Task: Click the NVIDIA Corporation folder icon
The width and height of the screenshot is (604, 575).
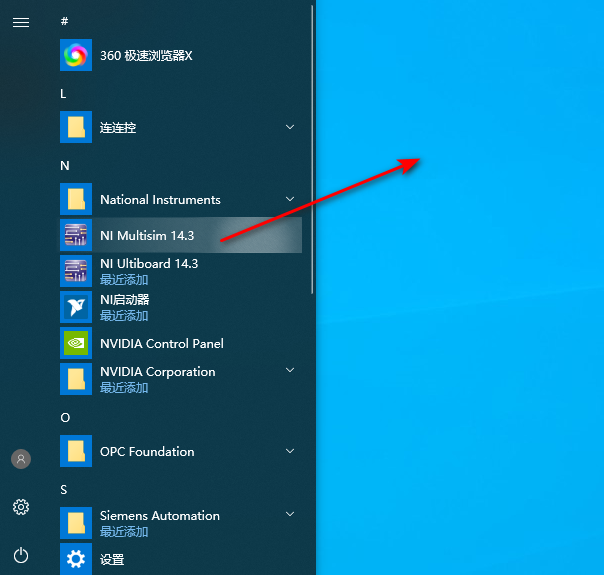Action: [x=76, y=379]
